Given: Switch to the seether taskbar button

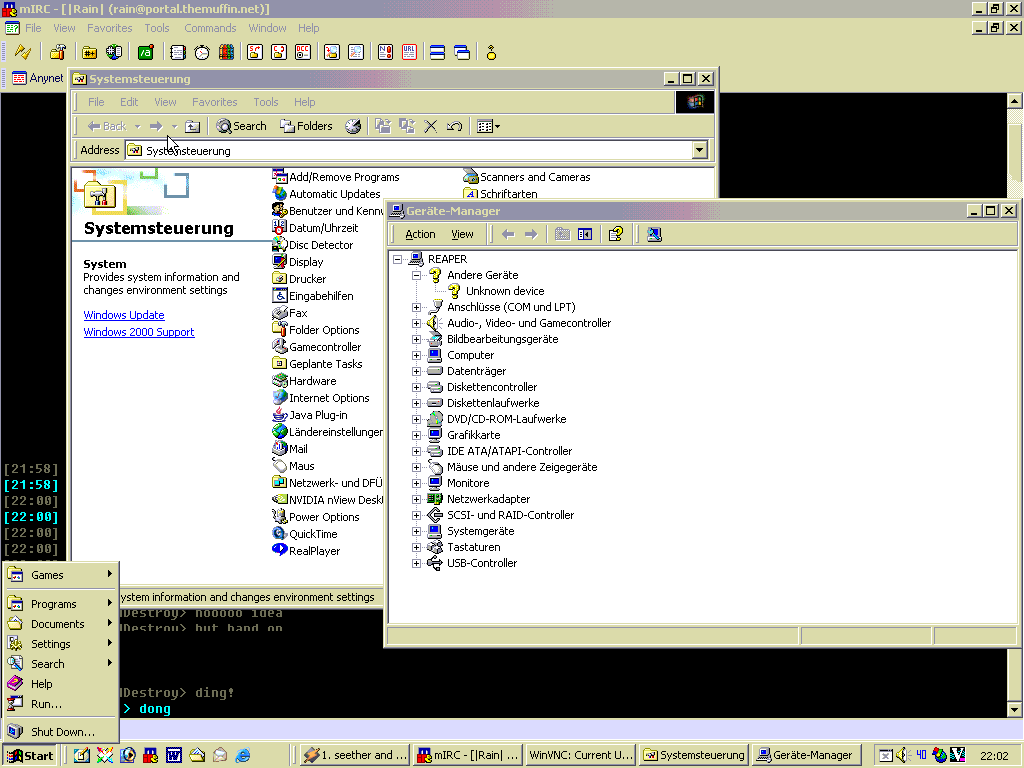Looking at the screenshot, I should pos(355,755).
